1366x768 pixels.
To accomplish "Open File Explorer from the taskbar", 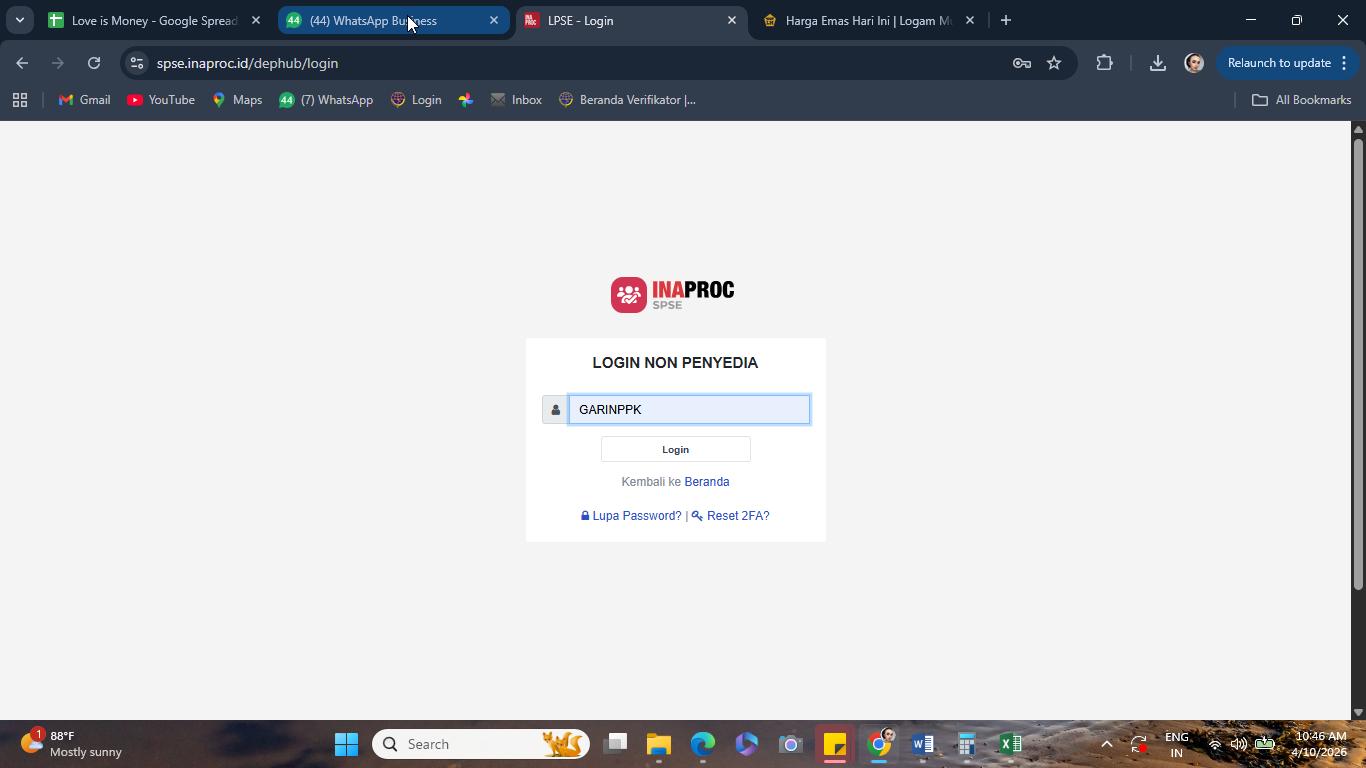I will coord(659,744).
